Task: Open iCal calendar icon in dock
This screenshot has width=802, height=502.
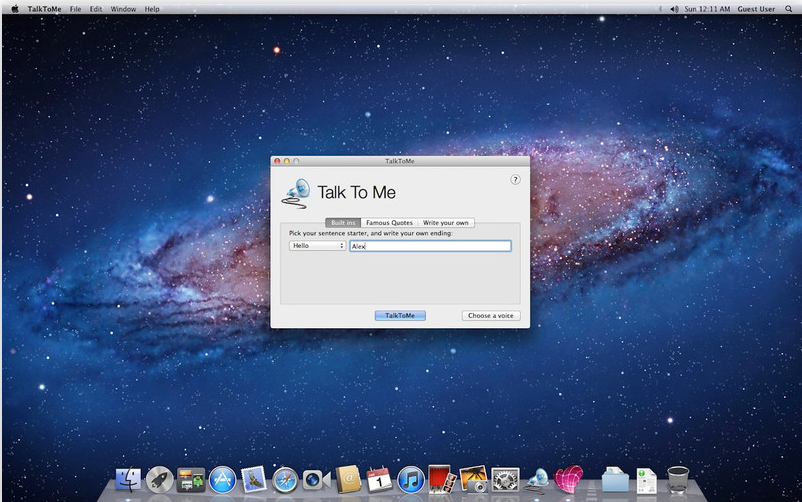Action: pyautogui.click(x=379, y=480)
